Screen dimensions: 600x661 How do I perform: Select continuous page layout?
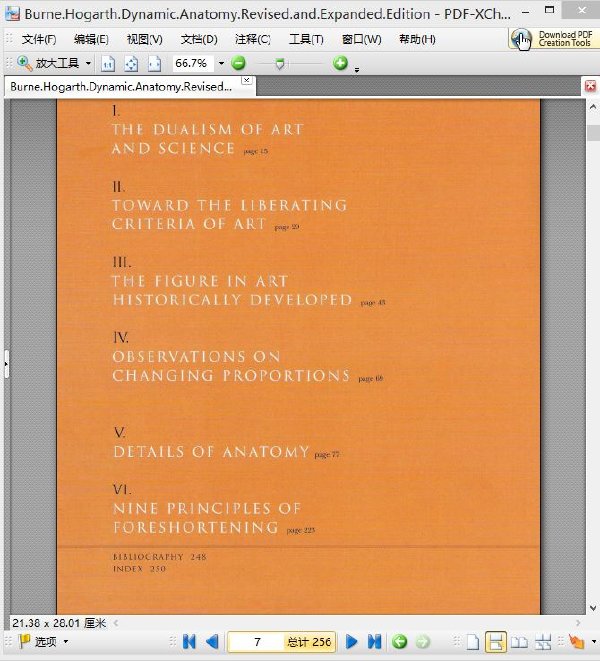tap(495, 642)
